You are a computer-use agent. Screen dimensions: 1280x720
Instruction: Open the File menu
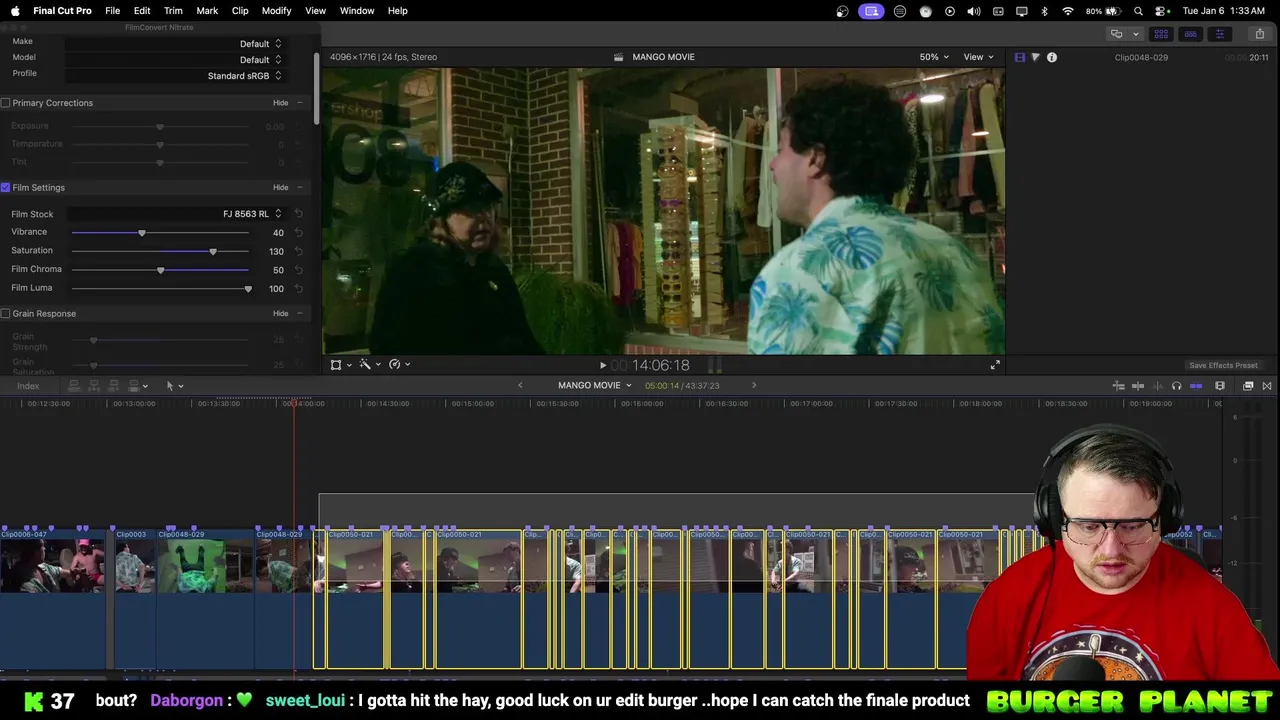(x=113, y=11)
